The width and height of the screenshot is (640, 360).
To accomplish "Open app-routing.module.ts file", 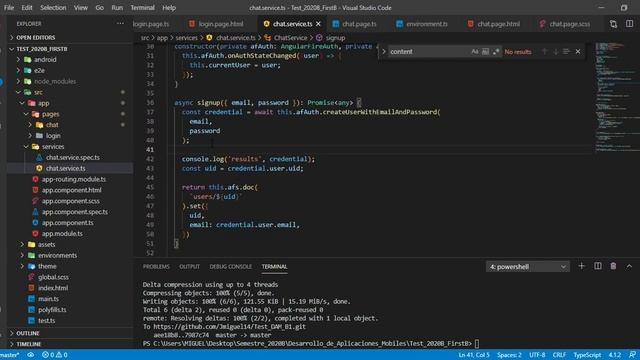I will (73, 179).
